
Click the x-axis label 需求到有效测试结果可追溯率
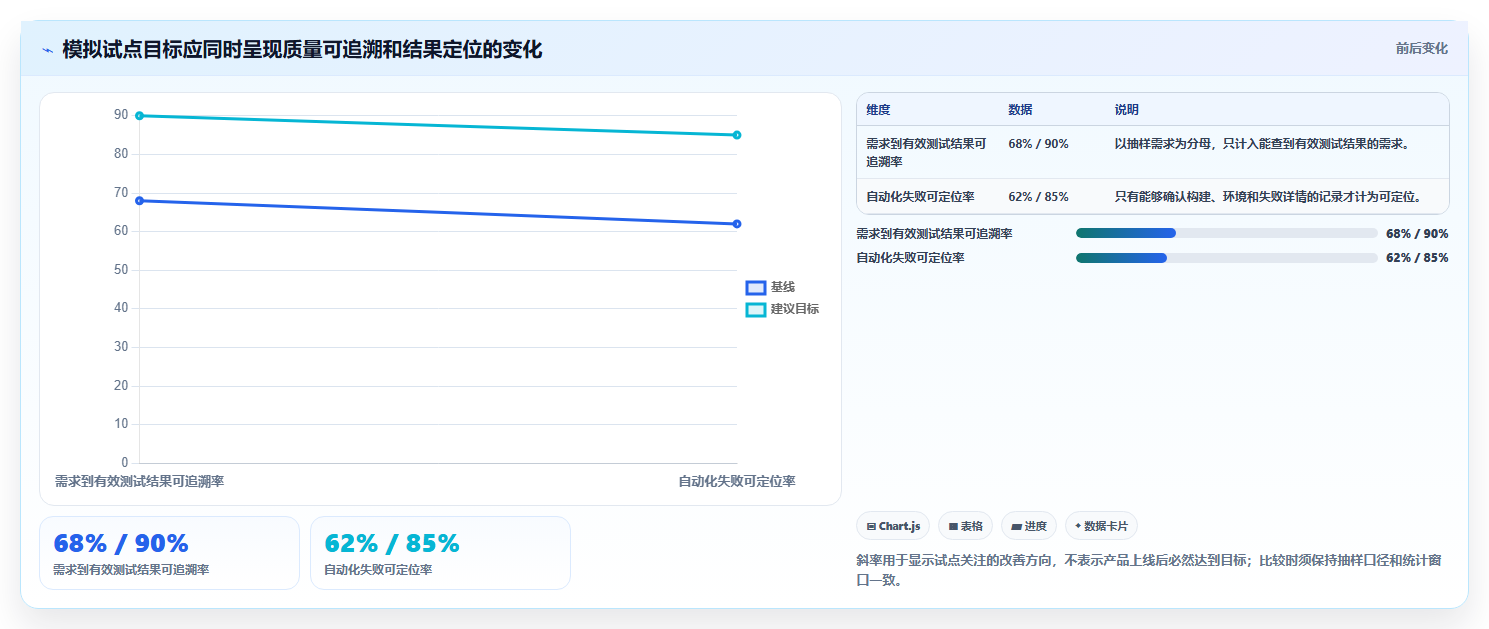139,482
